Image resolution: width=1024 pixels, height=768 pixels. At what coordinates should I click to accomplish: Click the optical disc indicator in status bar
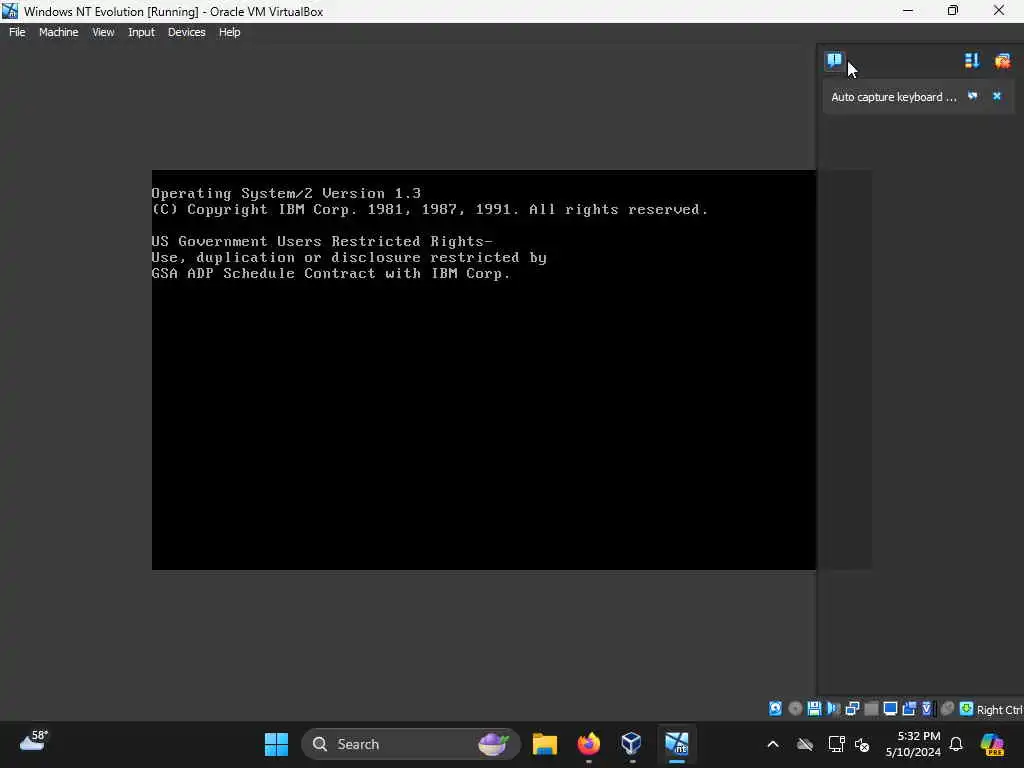(x=795, y=709)
